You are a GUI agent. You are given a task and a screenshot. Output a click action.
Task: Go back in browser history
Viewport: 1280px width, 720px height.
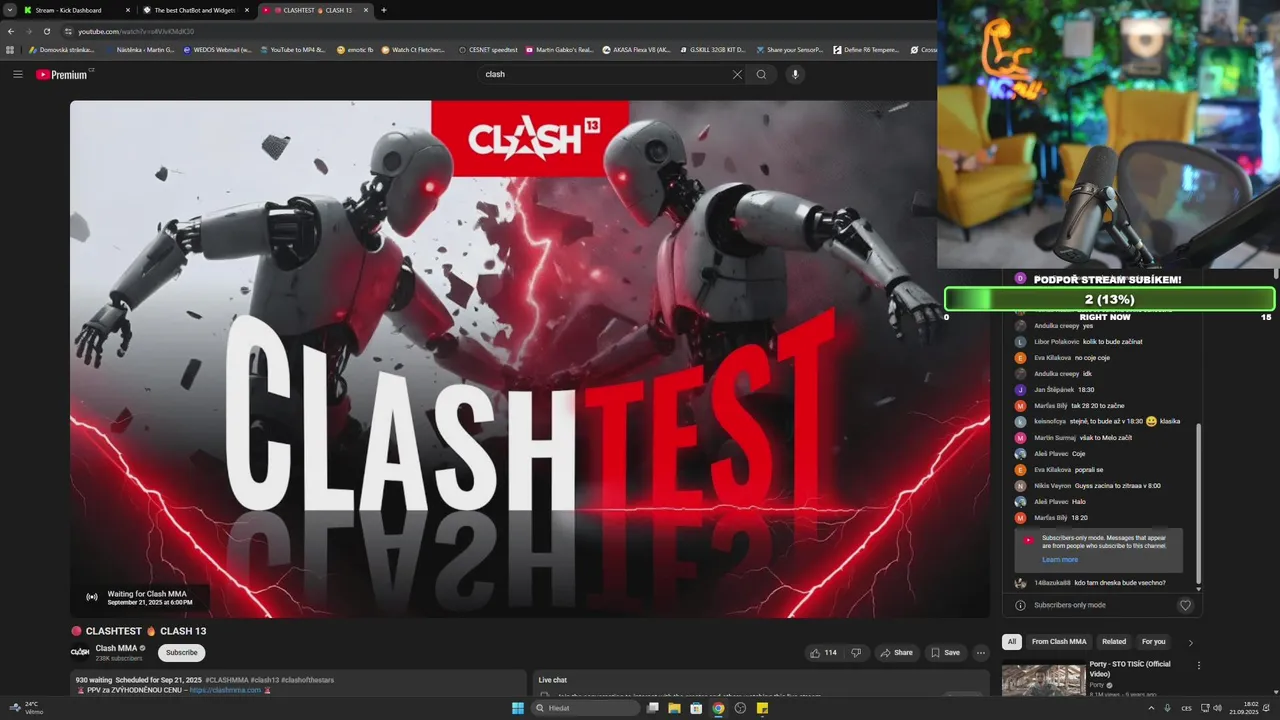pos(10,31)
